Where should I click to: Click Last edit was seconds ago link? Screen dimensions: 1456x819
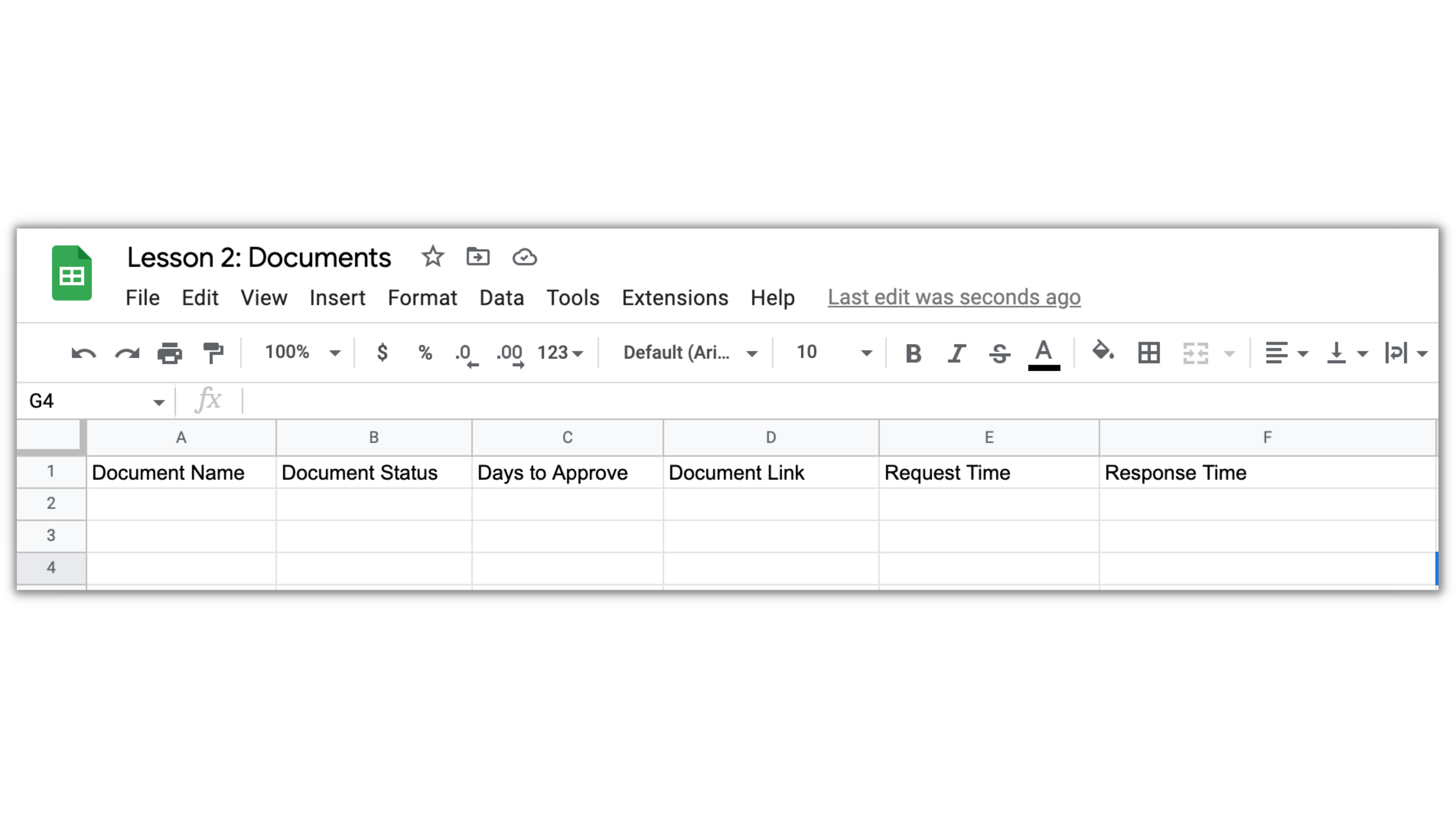(x=954, y=297)
